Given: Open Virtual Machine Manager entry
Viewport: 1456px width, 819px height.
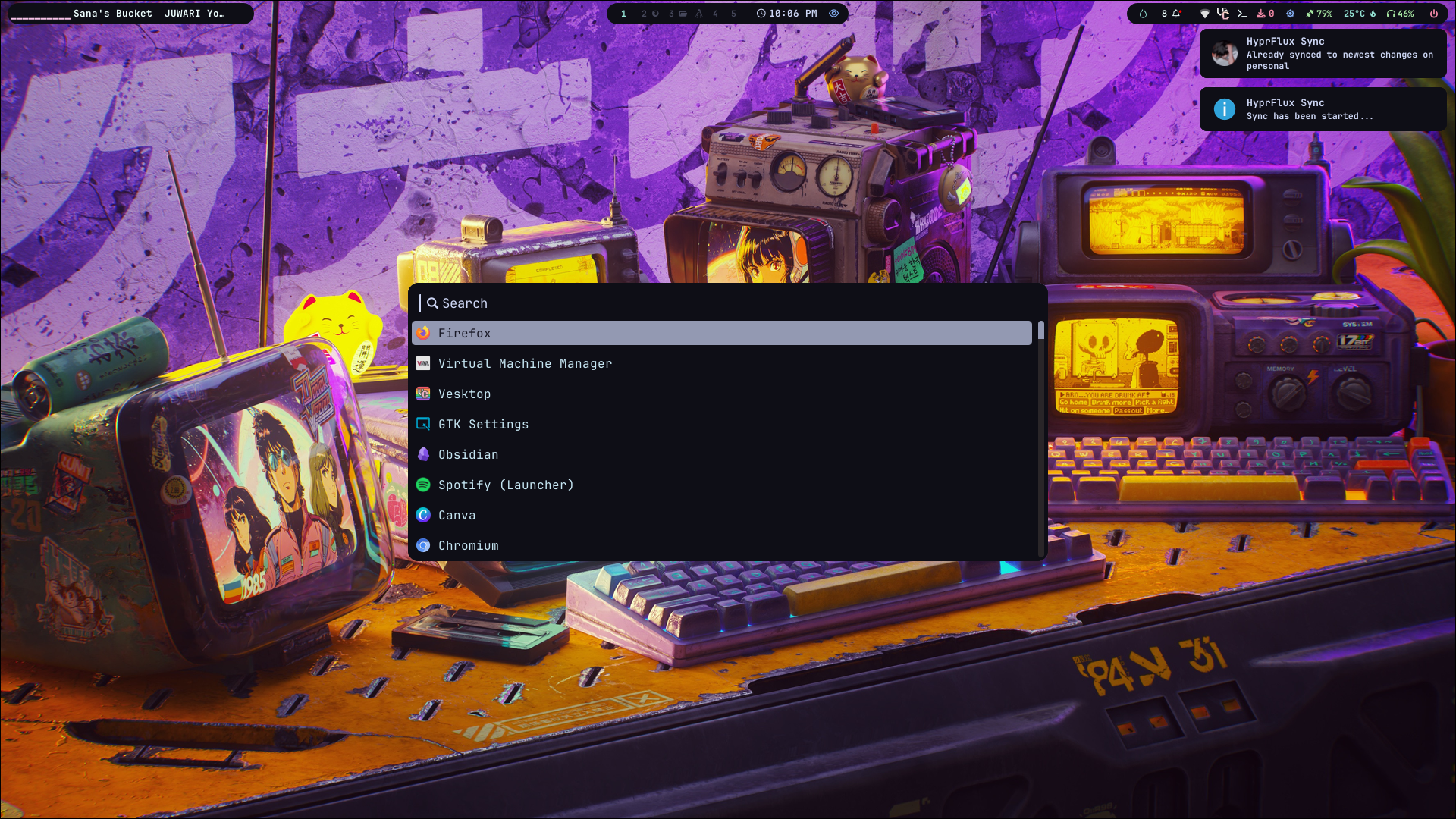Looking at the screenshot, I should point(721,363).
